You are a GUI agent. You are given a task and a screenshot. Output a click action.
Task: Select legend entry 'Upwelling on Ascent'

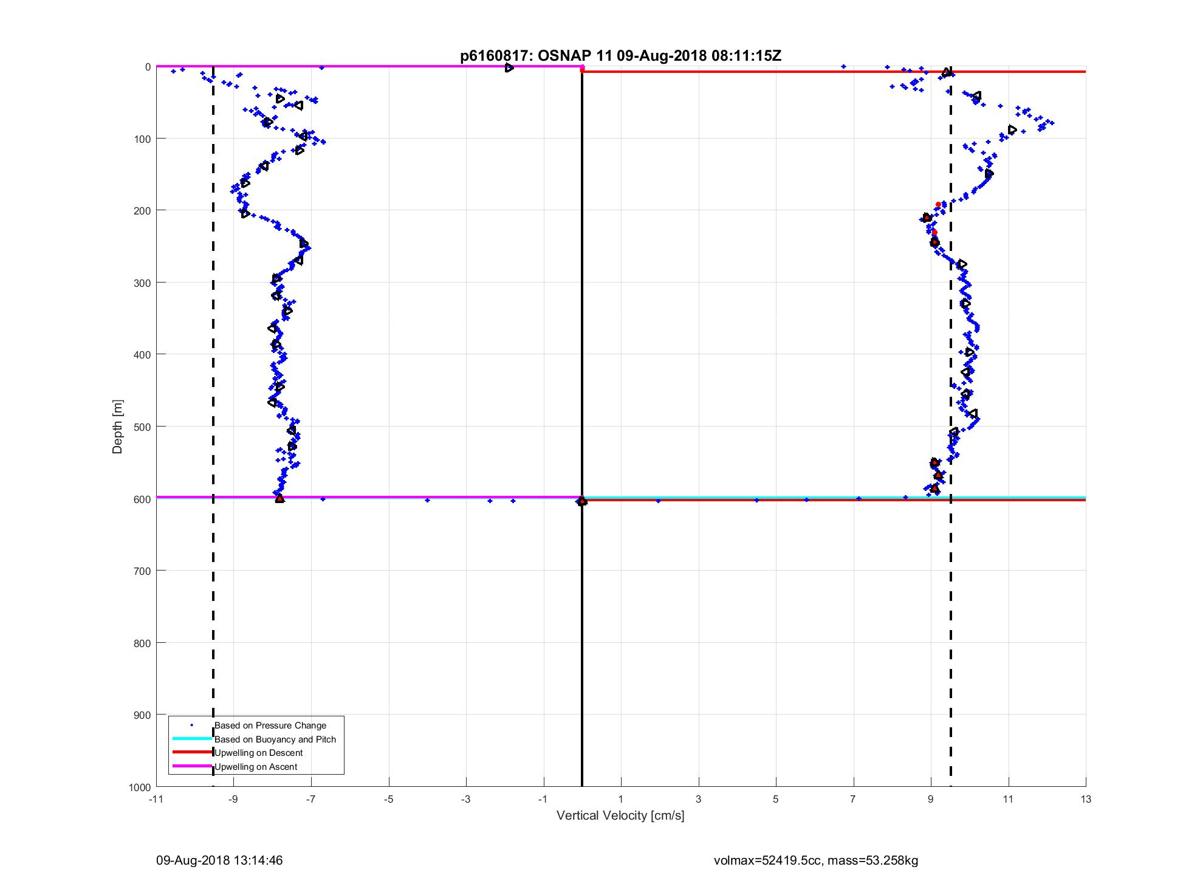(x=255, y=767)
